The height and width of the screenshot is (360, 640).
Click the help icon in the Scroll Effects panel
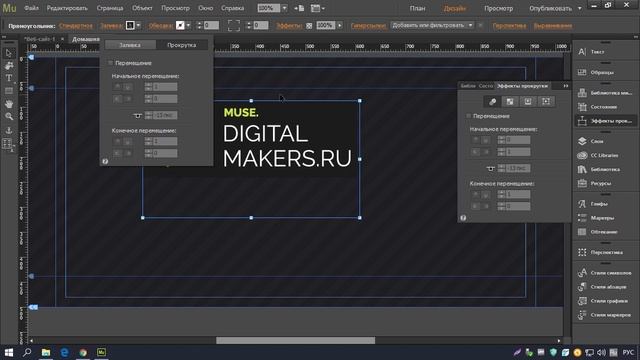(x=463, y=218)
